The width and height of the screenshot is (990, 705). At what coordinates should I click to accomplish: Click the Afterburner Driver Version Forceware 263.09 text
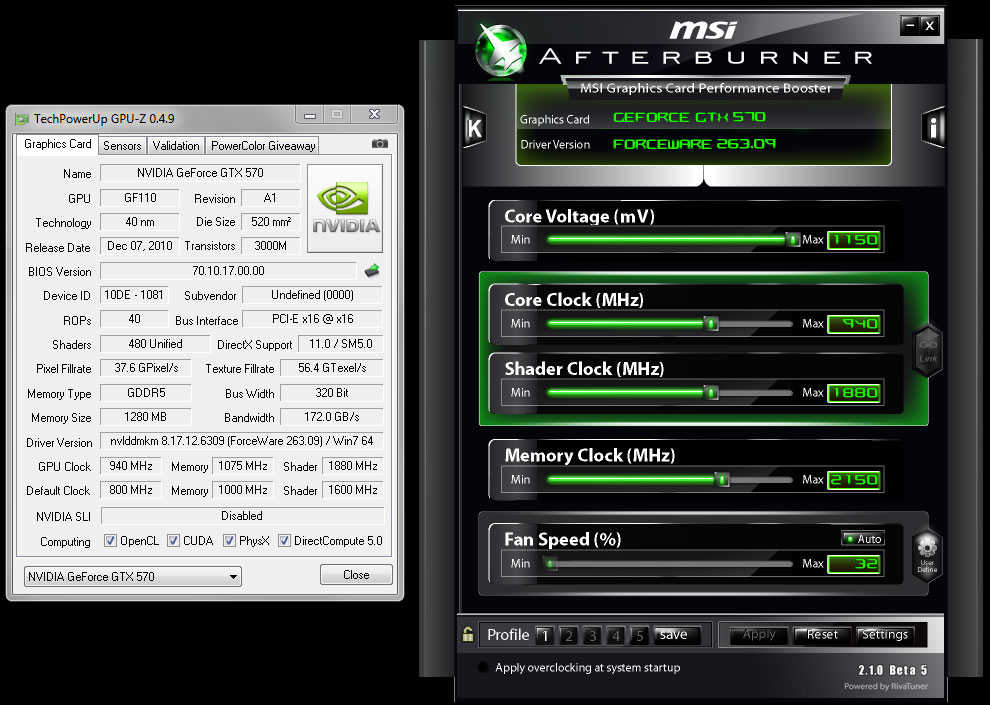click(x=694, y=144)
